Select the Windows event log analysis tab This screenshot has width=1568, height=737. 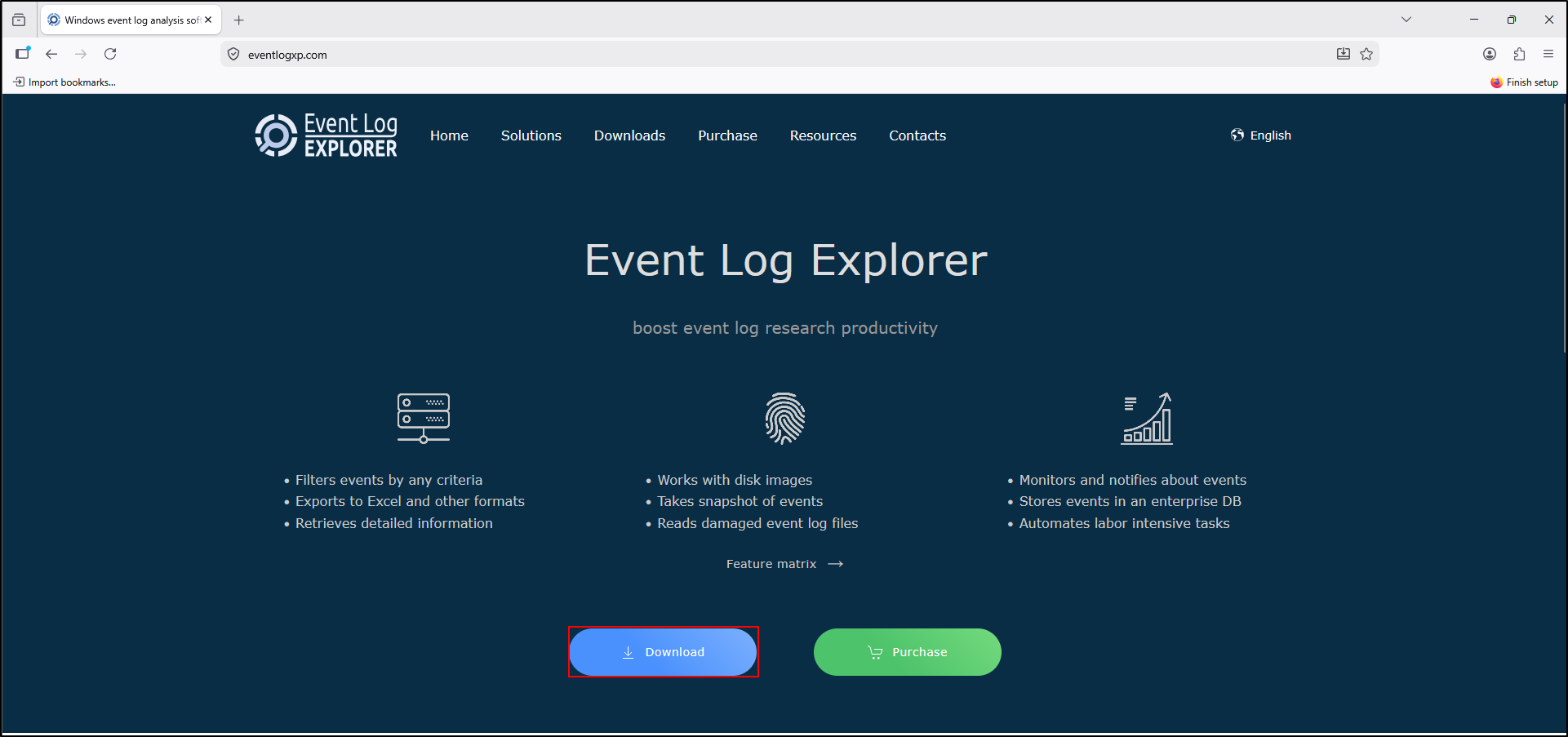131,20
